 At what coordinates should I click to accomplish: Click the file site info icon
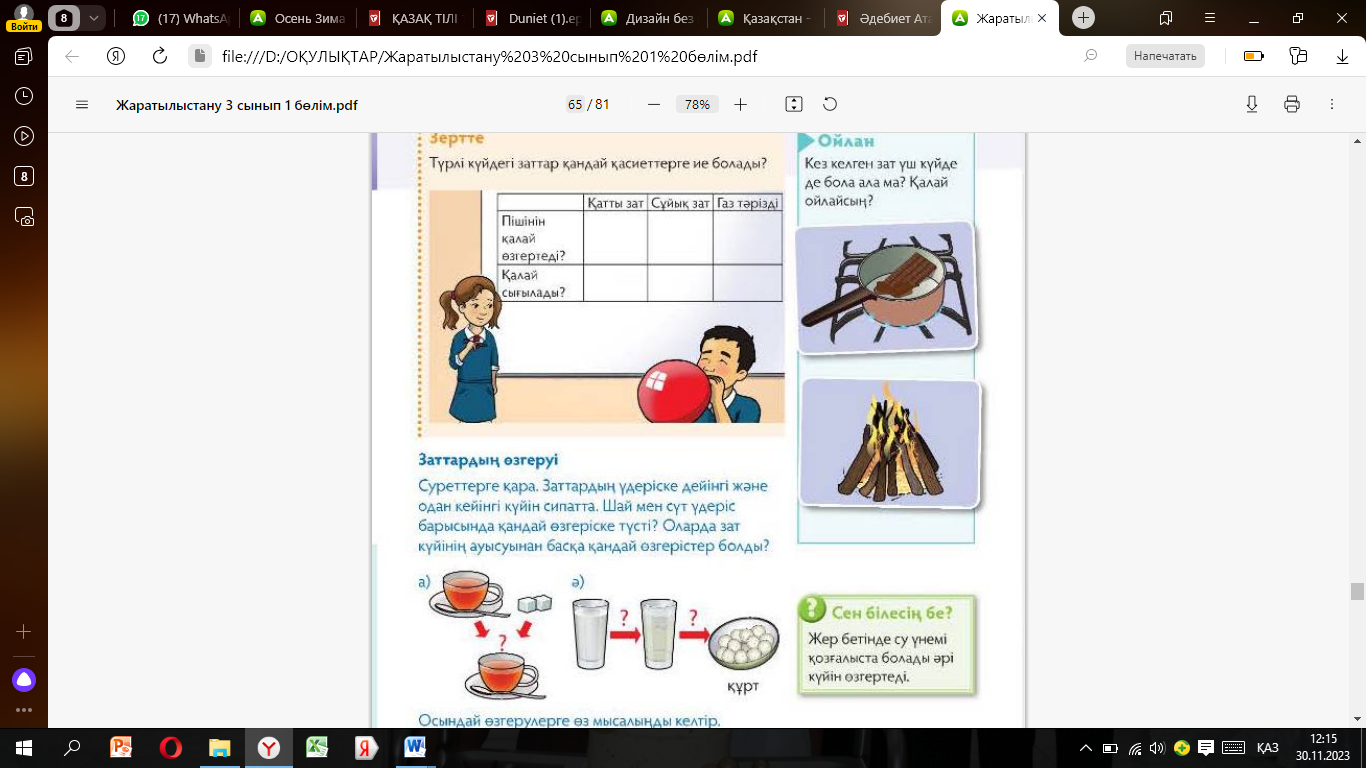[199, 56]
